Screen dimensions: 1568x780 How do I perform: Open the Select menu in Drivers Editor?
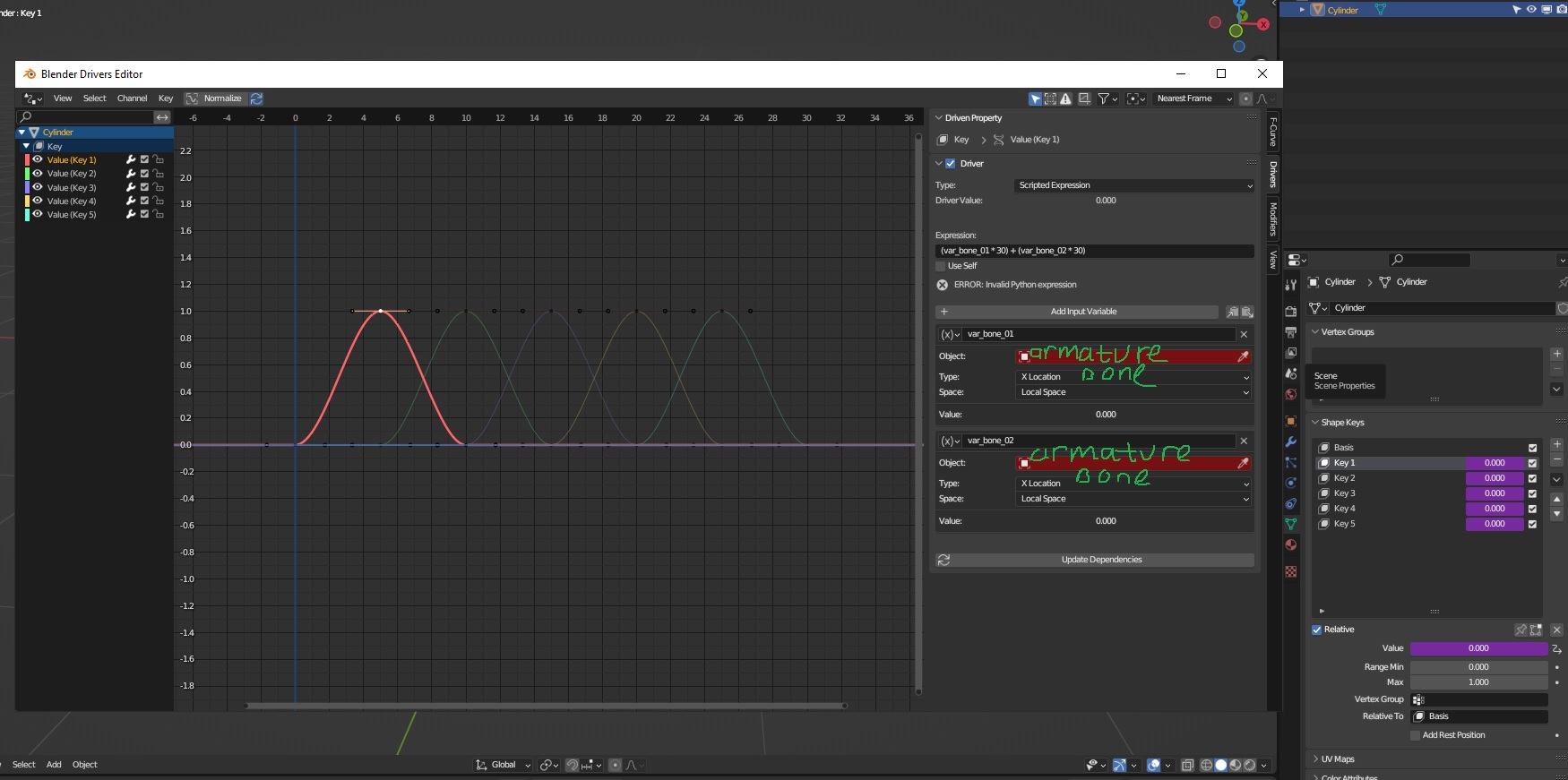pos(94,99)
